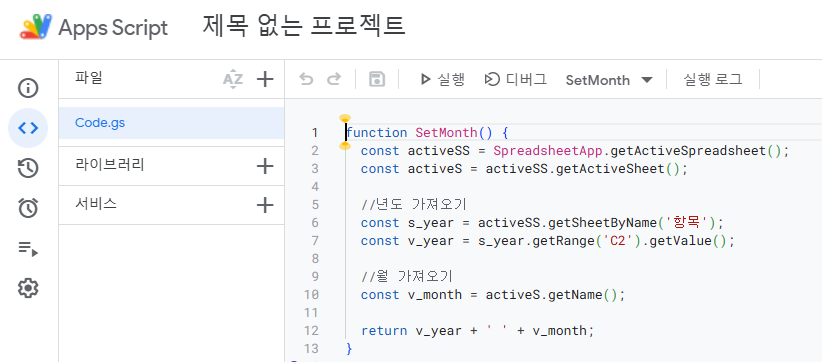Click getName in line 10
The image size is (822, 362).
575,295
